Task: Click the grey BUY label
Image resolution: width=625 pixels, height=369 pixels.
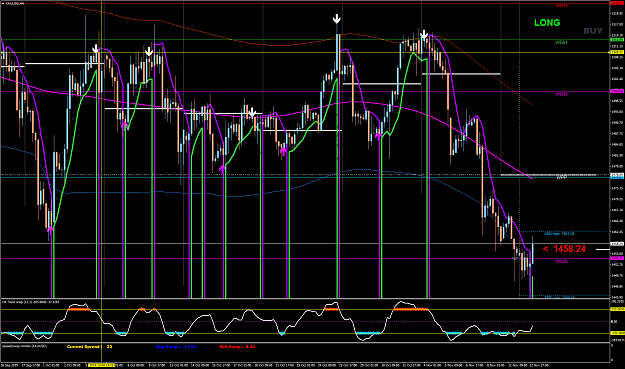Action: click(593, 31)
